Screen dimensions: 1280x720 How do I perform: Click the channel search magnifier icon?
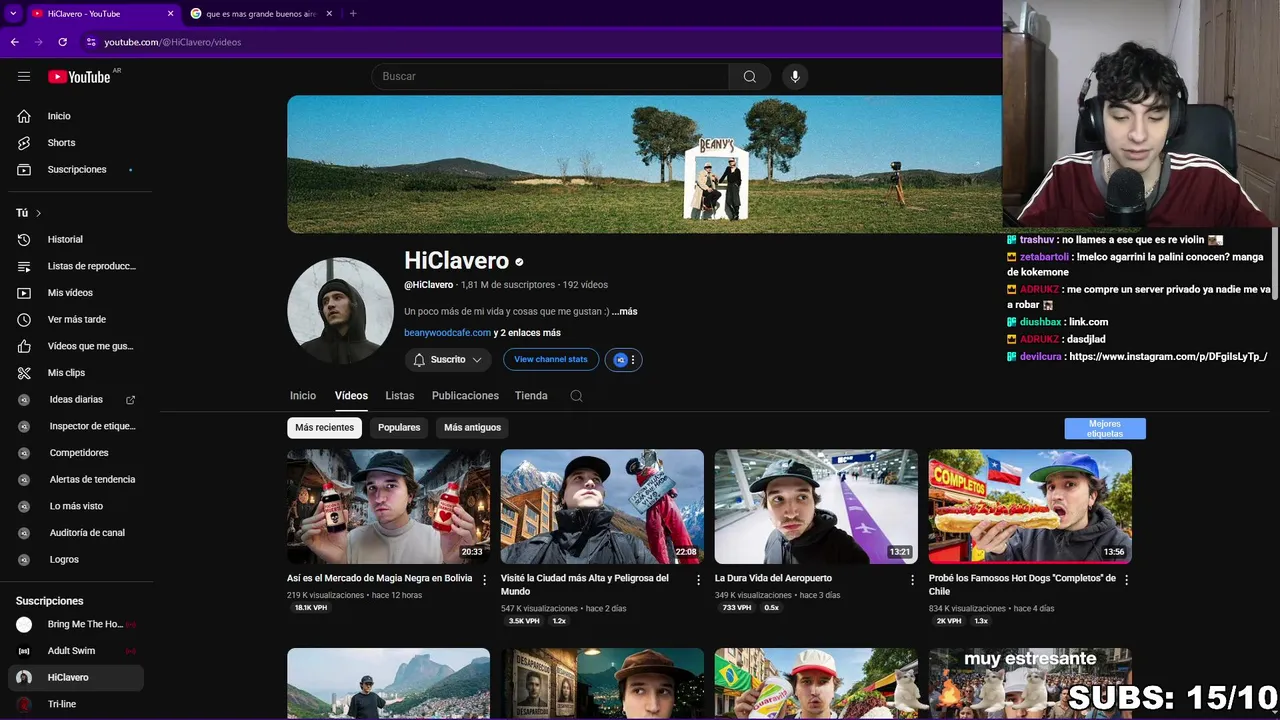(x=576, y=396)
